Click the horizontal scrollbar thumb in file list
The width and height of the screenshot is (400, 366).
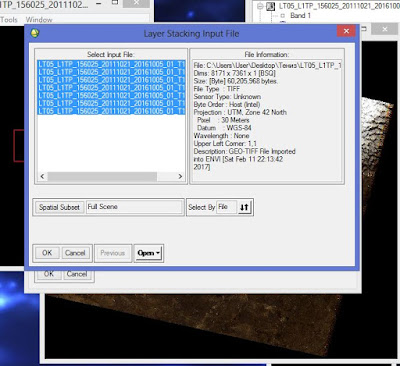(x=102, y=176)
